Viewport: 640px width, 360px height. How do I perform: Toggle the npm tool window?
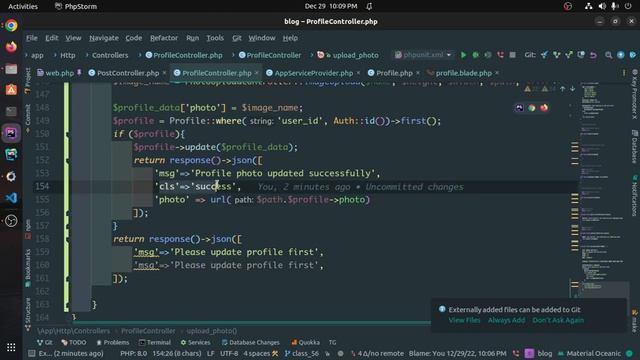click(28, 229)
